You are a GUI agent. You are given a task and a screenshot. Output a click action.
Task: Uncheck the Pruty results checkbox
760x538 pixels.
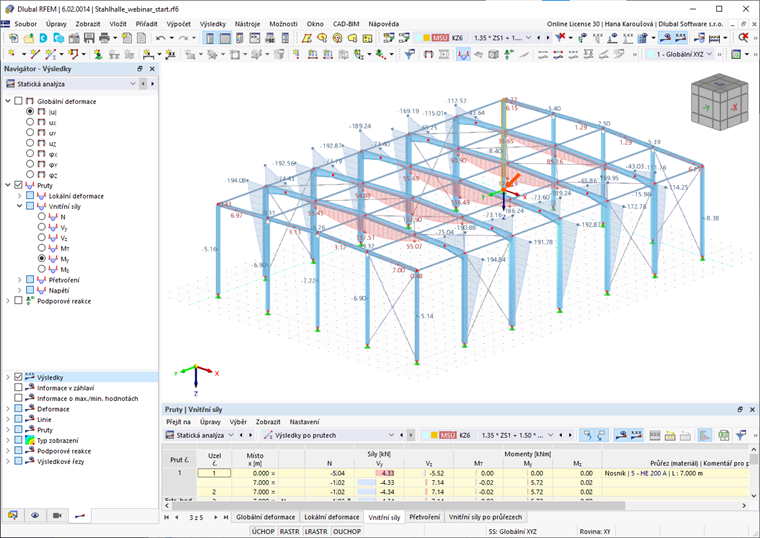coord(18,185)
